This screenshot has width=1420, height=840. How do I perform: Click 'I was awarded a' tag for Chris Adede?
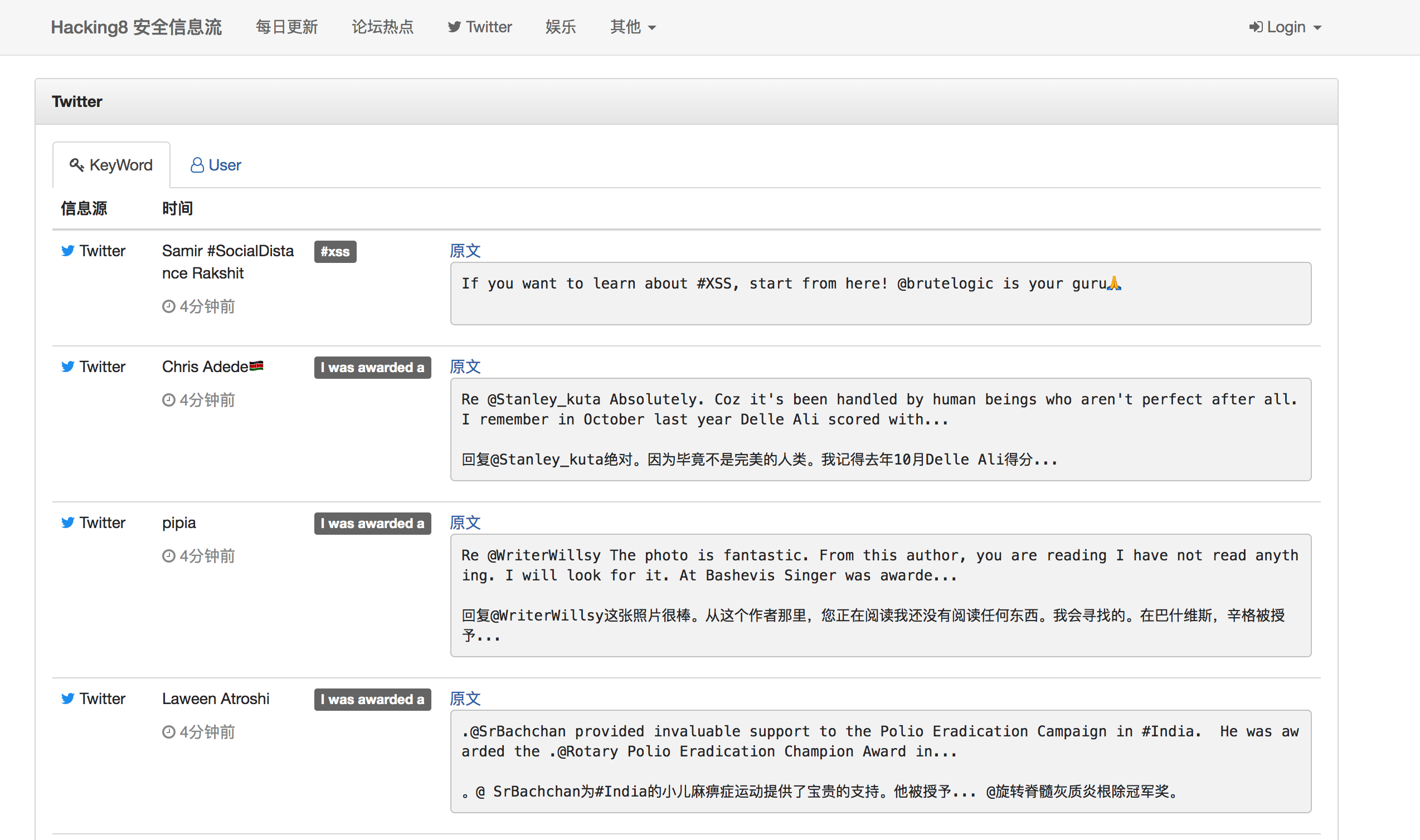pyautogui.click(x=372, y=367)
